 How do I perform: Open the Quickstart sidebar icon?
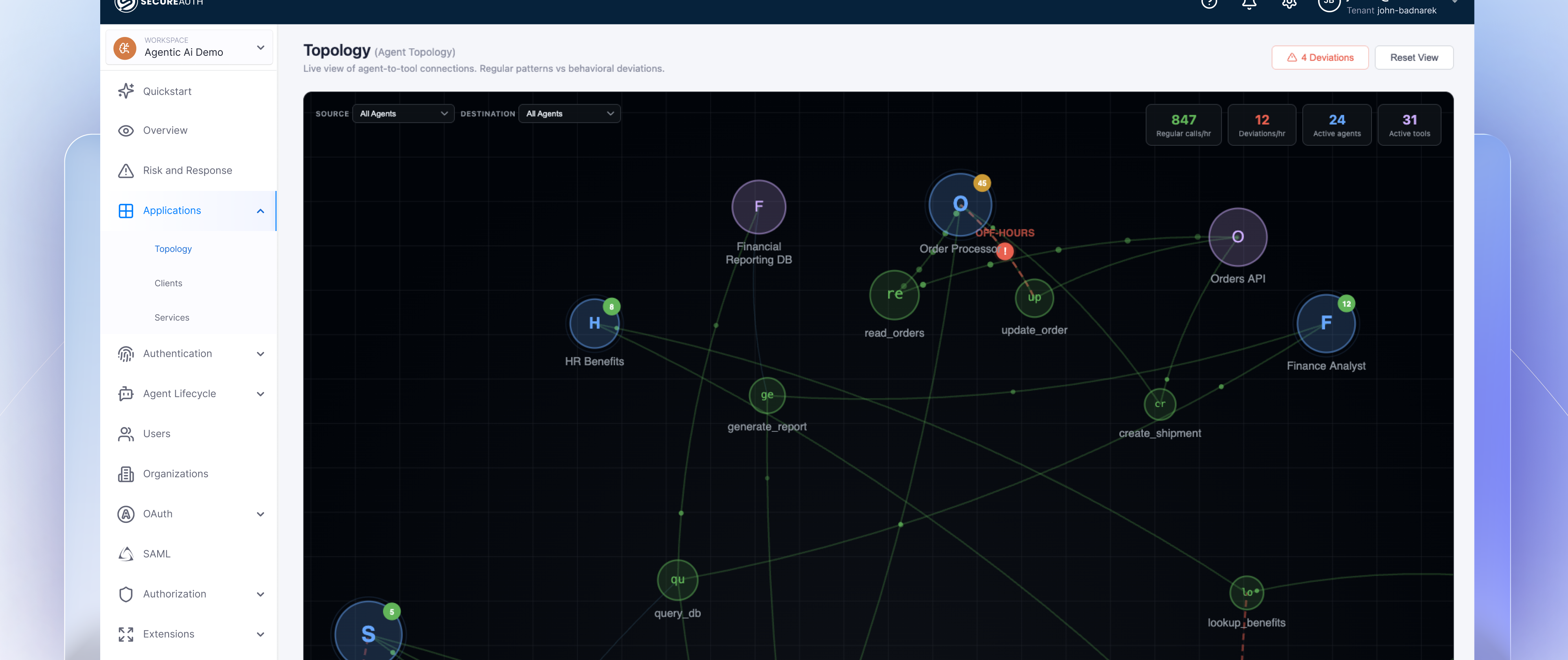click(x=126, y=91)
